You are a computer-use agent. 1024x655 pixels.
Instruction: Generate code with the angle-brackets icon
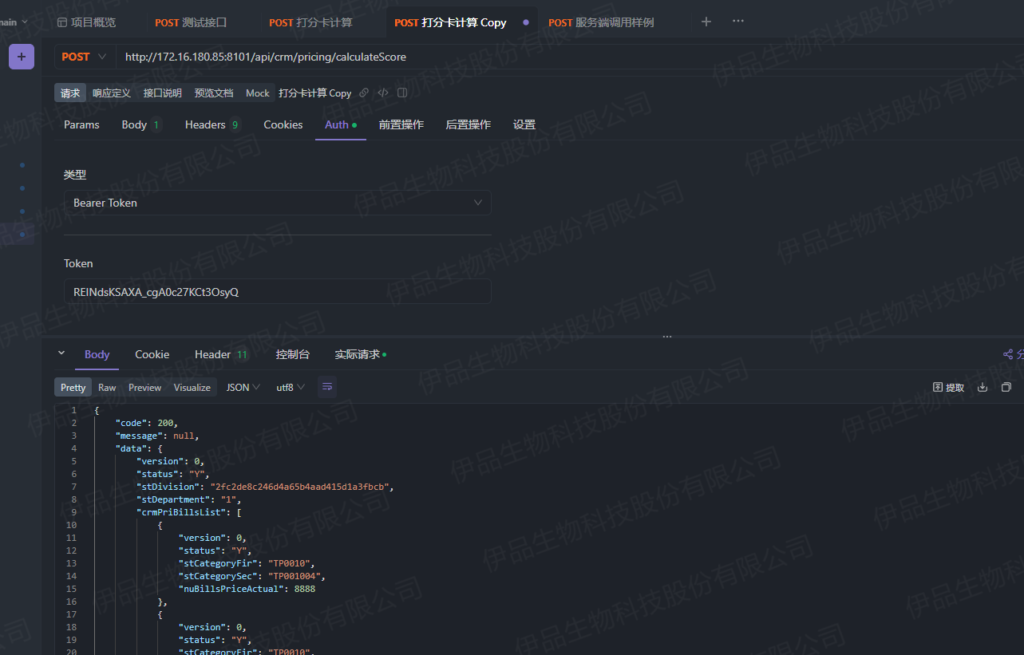pos(383,93)
